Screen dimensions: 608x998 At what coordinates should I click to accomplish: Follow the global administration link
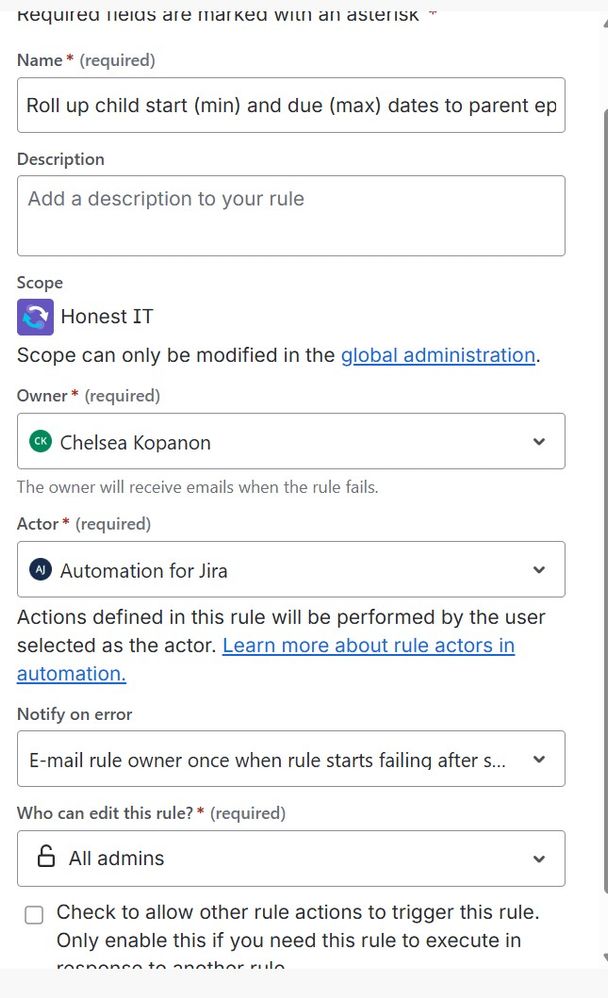(438, 355)
